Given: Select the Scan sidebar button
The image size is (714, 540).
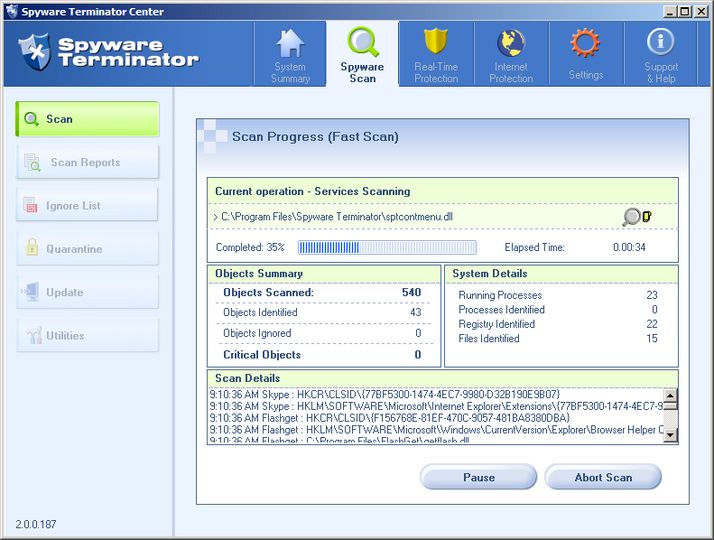Looking at the screenshot, I should pyautogui.click(x=87, y=119).
